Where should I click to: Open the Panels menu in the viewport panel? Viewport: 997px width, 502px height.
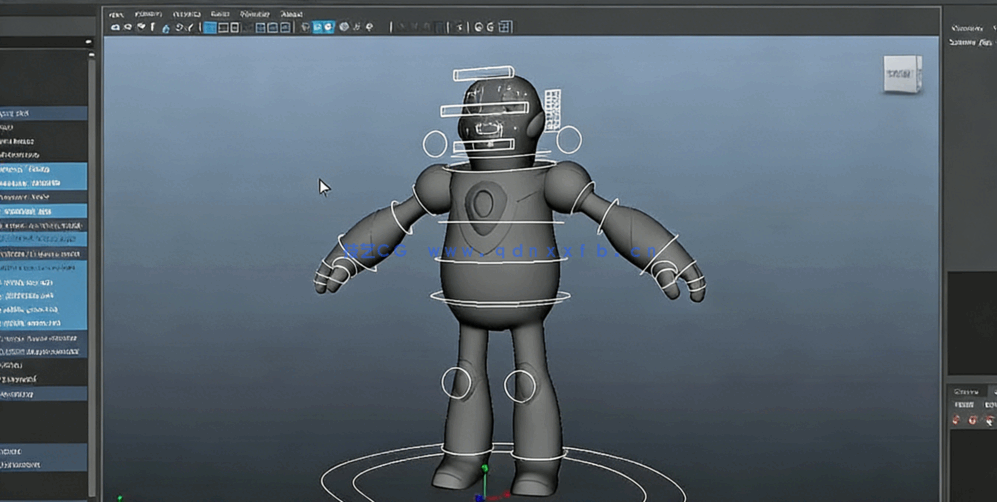pyautogui.click(x=291, y=14)
